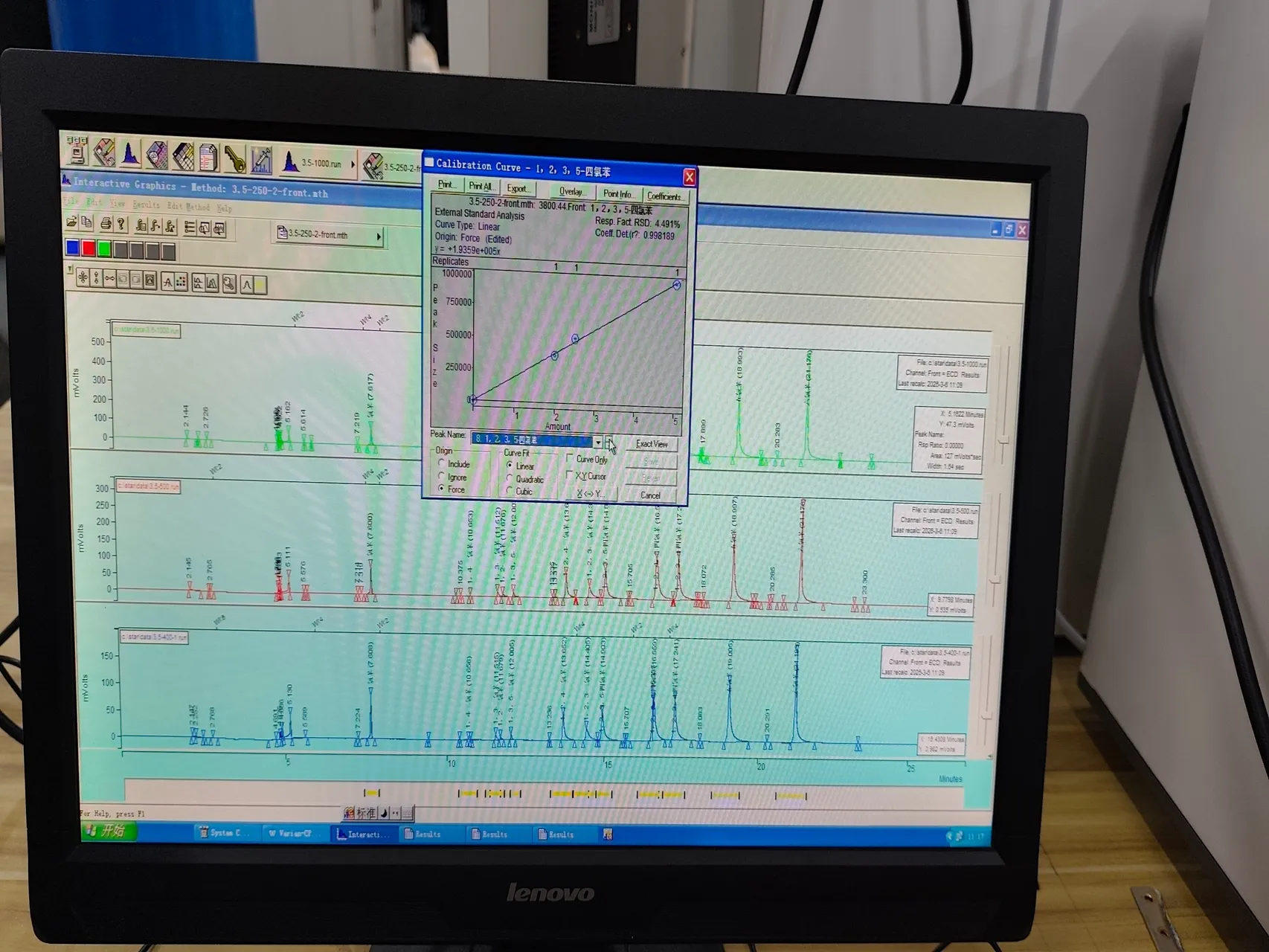Viewport: 1269px width, 952px height.
Task: Select the Ignore origin option
Action: click(x=441, y=476)
